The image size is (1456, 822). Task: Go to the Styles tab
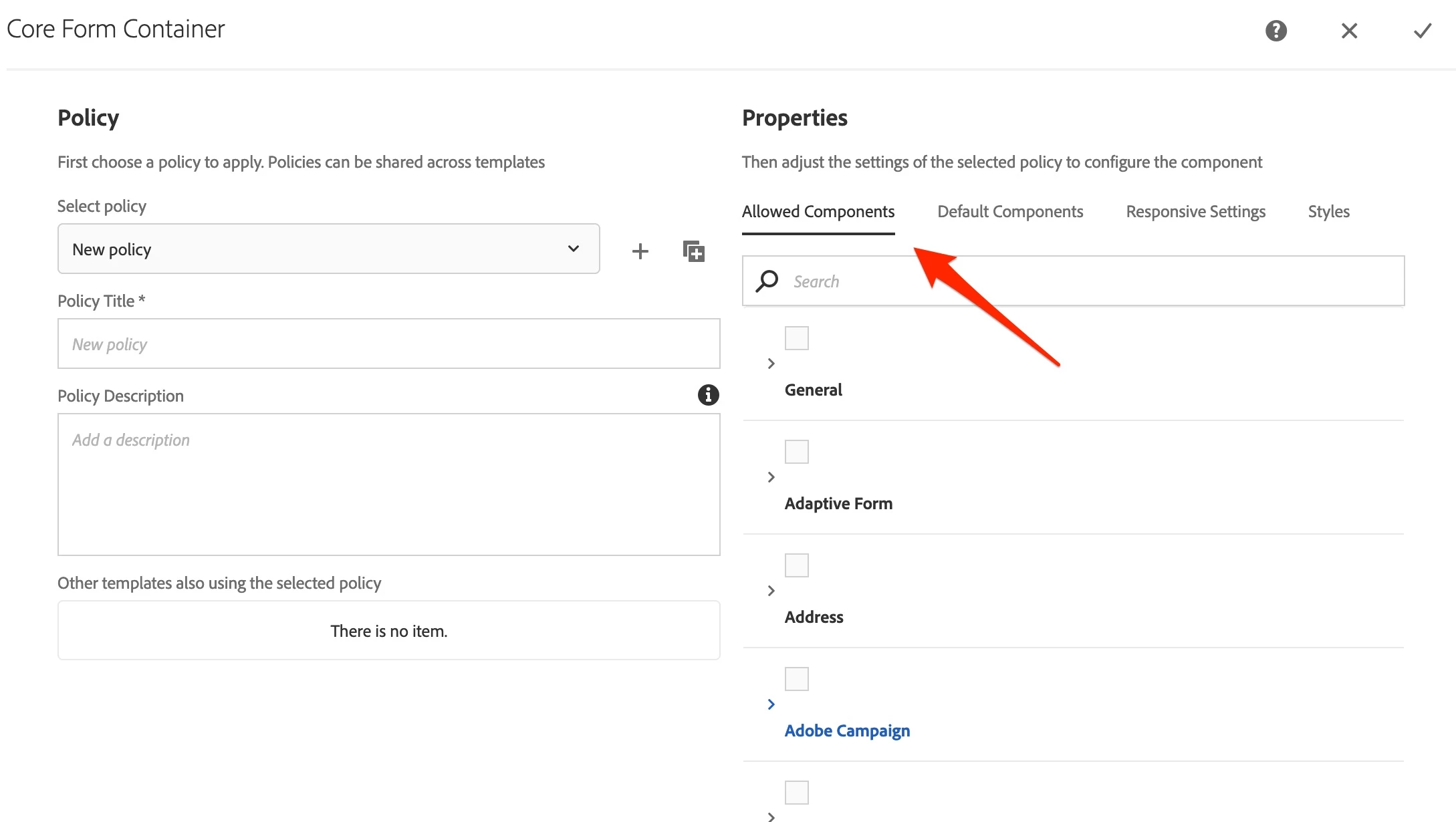point(1328,212)
